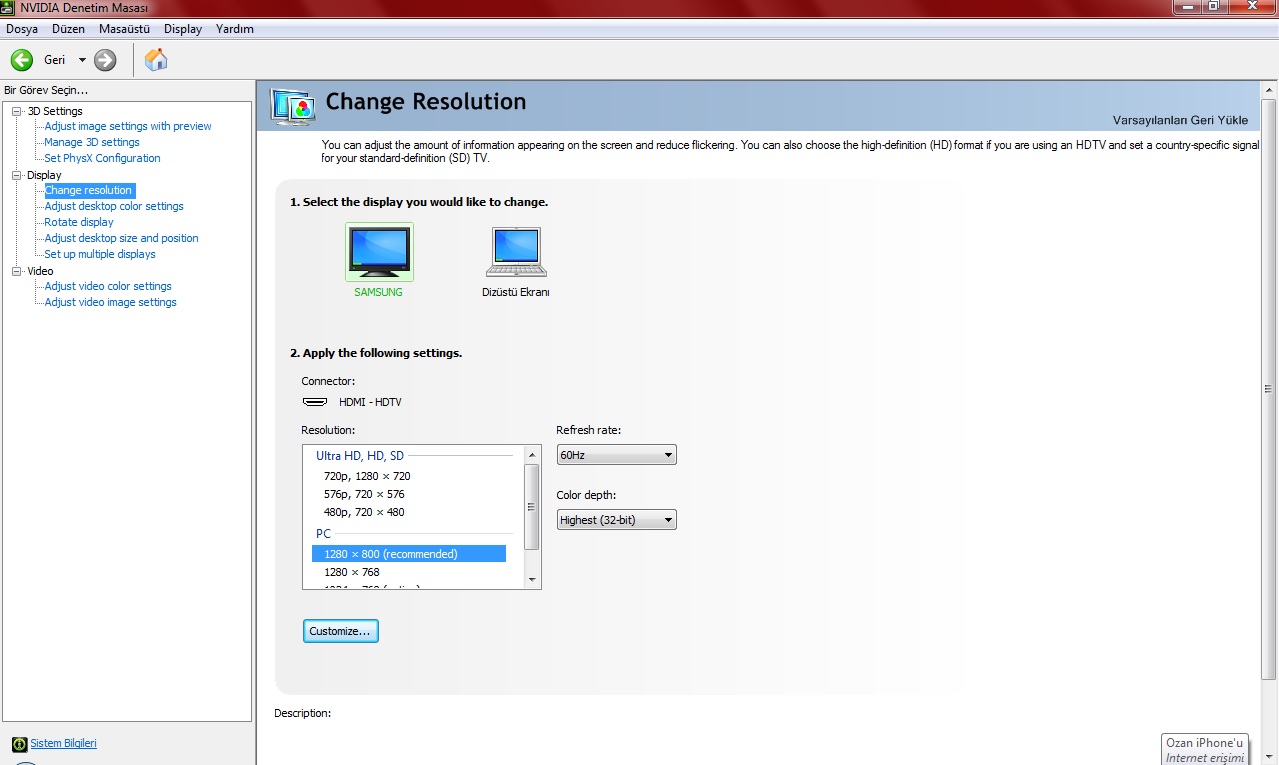Image resolution: width=1279 pixels, height=765 pixels.
Task: Open Back history dropdown arrow
Action: pos(82,60)
